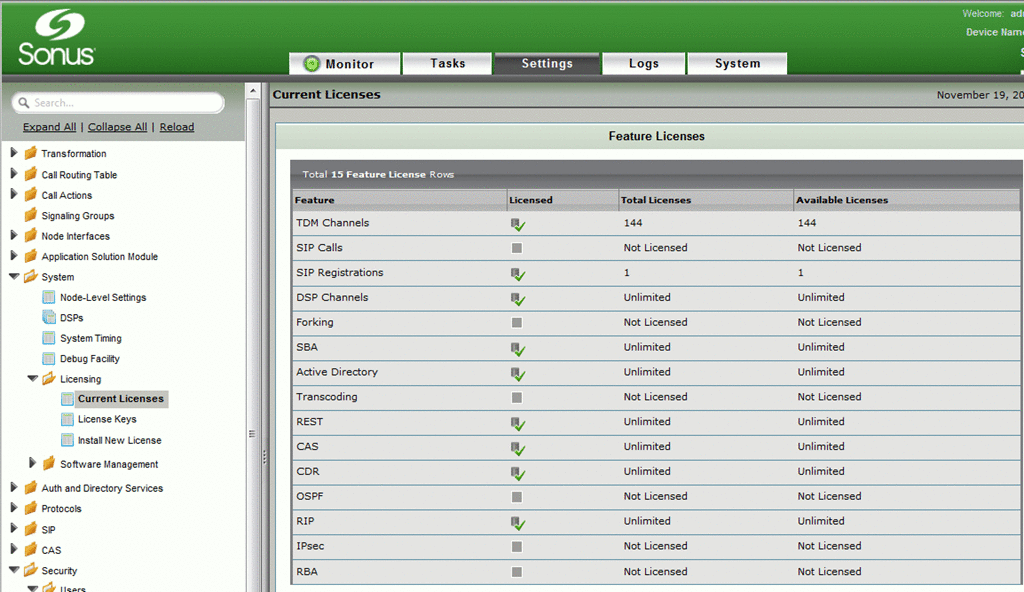This screenshot has height=592, width=1024.
Task: Click the System Timing page icon
Action: [49, 338]
